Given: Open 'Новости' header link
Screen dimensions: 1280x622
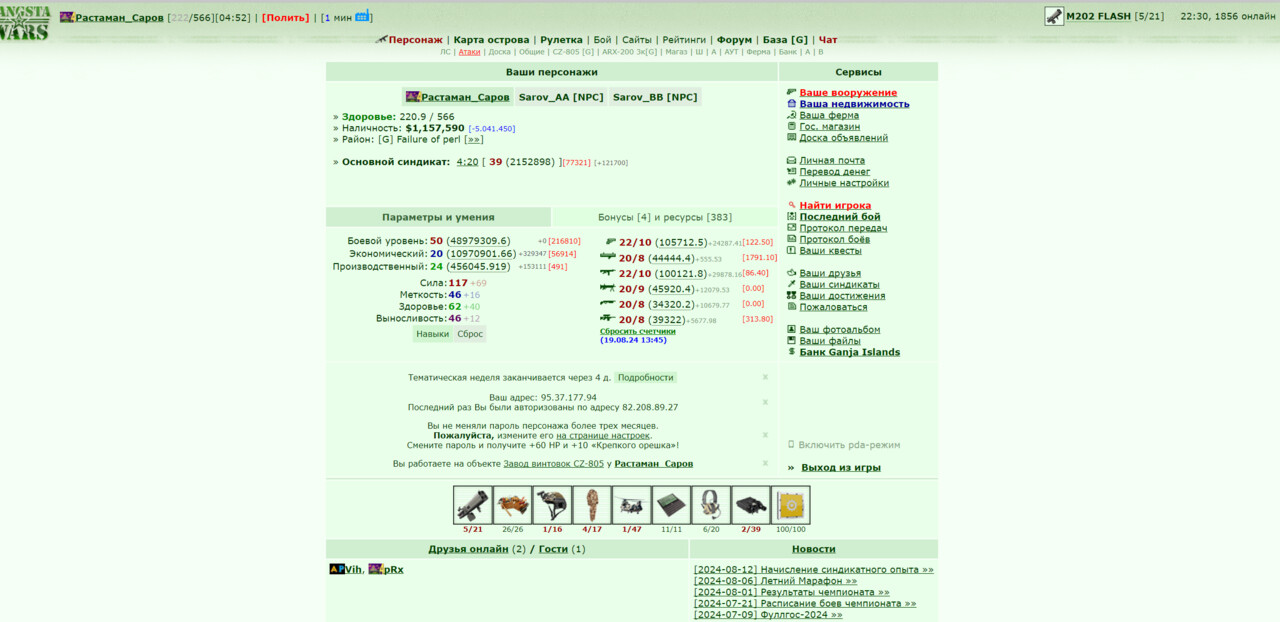Looking at the screenshot, I should pos(813,549).
